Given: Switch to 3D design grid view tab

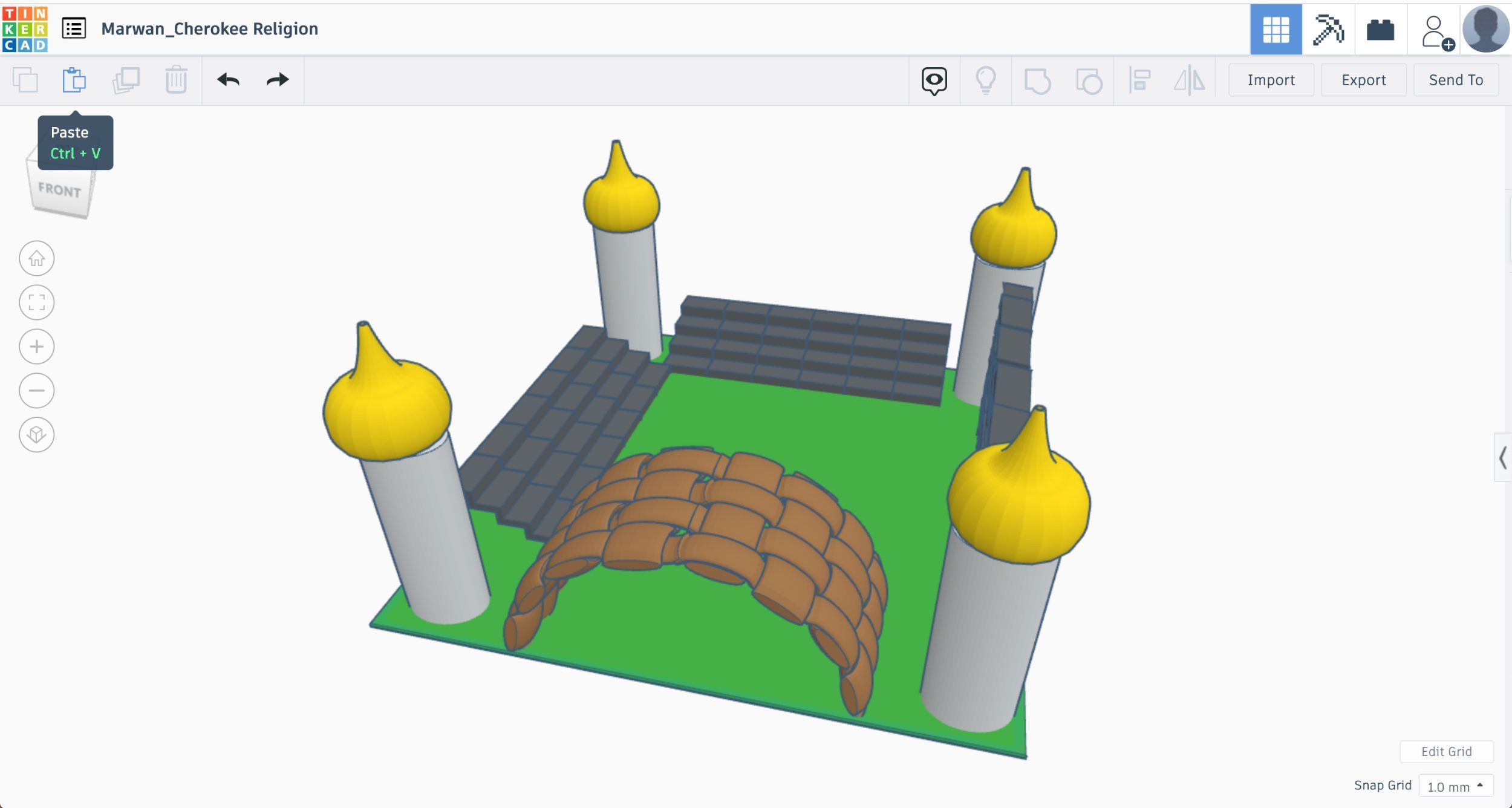Looking at the screenshot, I should 1276,29.
